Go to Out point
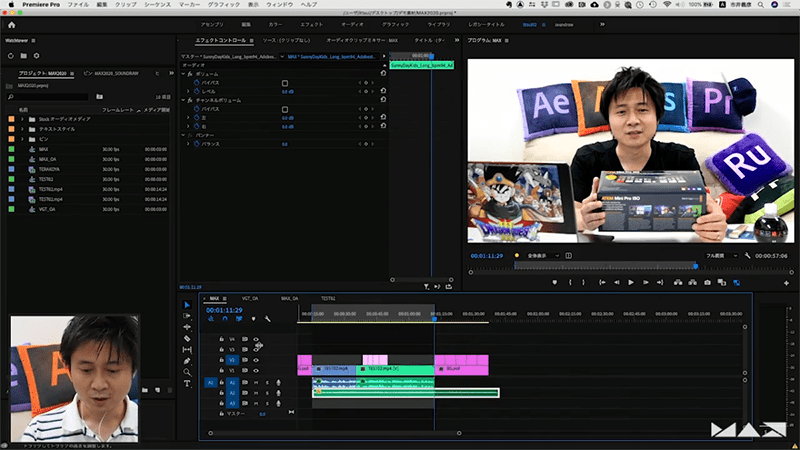 tap(660, 282)
